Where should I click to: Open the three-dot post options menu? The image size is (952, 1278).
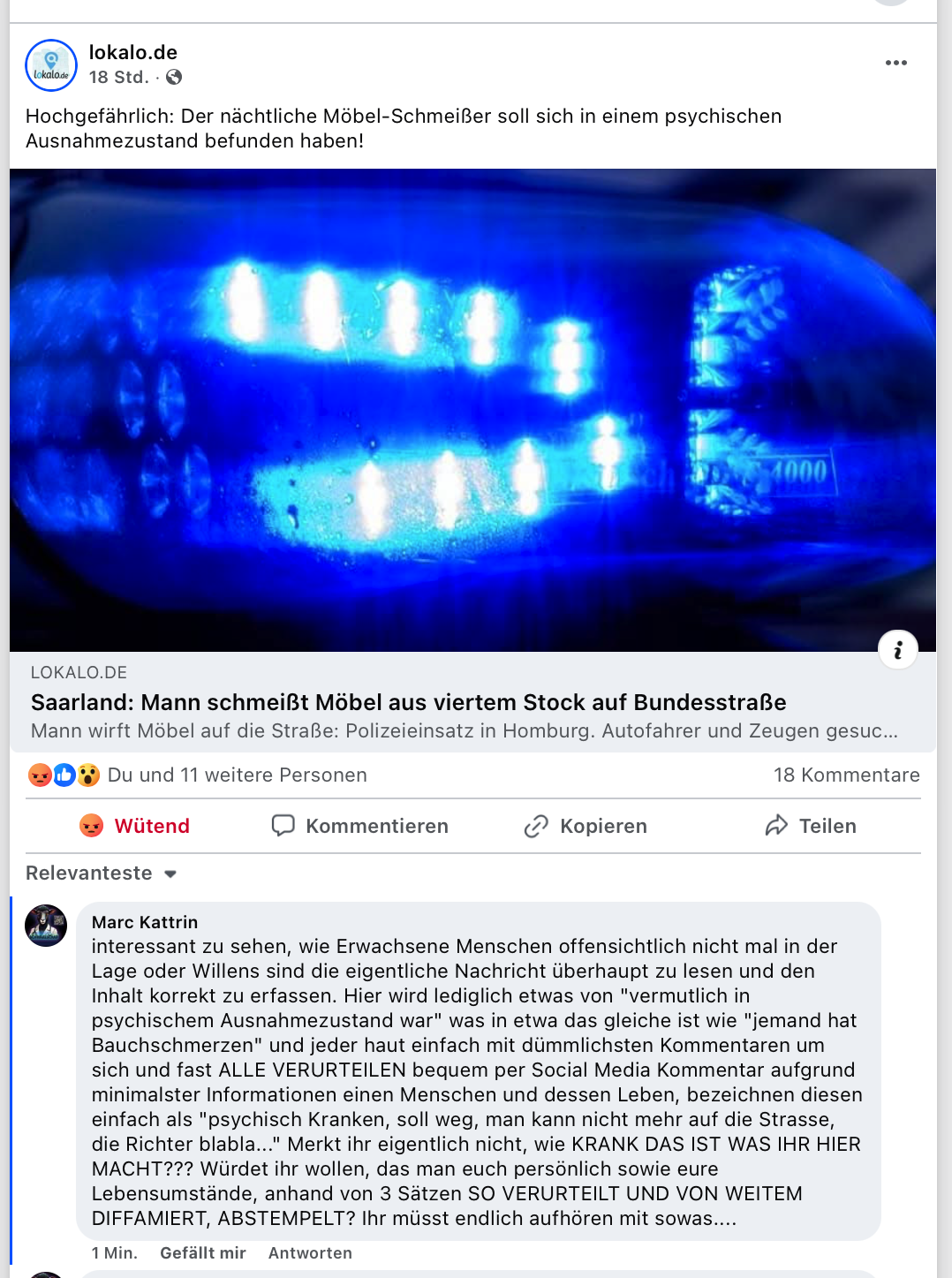[x=895, y=63]
